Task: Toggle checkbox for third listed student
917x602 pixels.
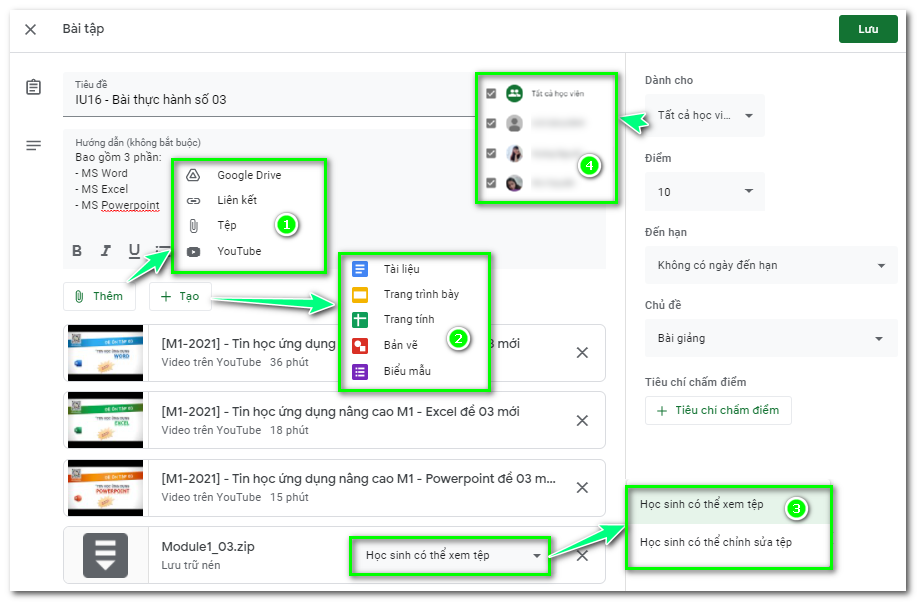Action: (491, 153)
